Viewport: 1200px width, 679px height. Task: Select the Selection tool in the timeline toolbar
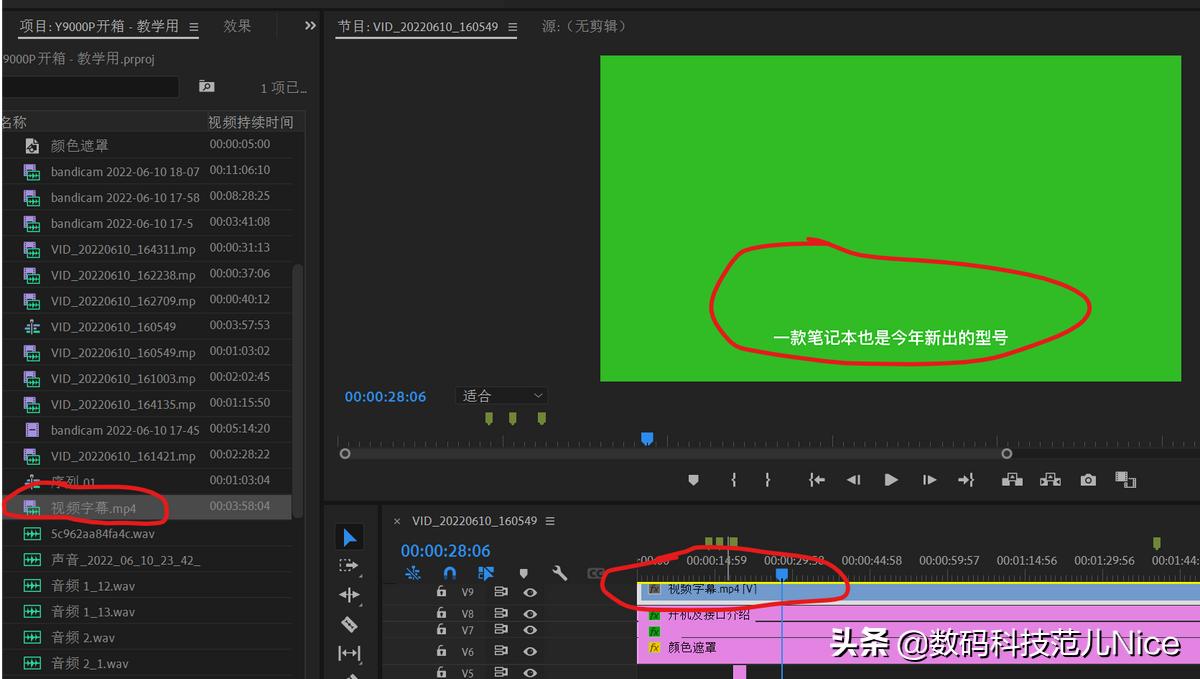pos(349,537)
